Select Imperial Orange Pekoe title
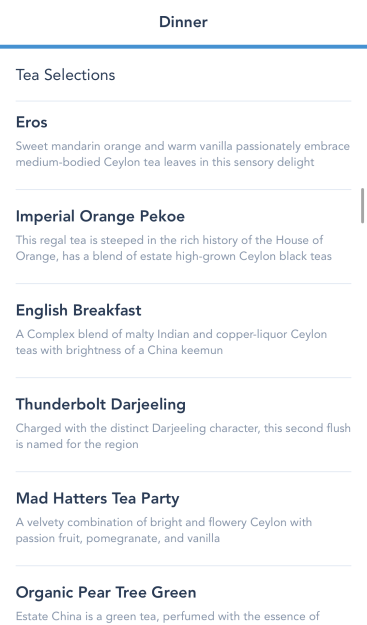 100,216
